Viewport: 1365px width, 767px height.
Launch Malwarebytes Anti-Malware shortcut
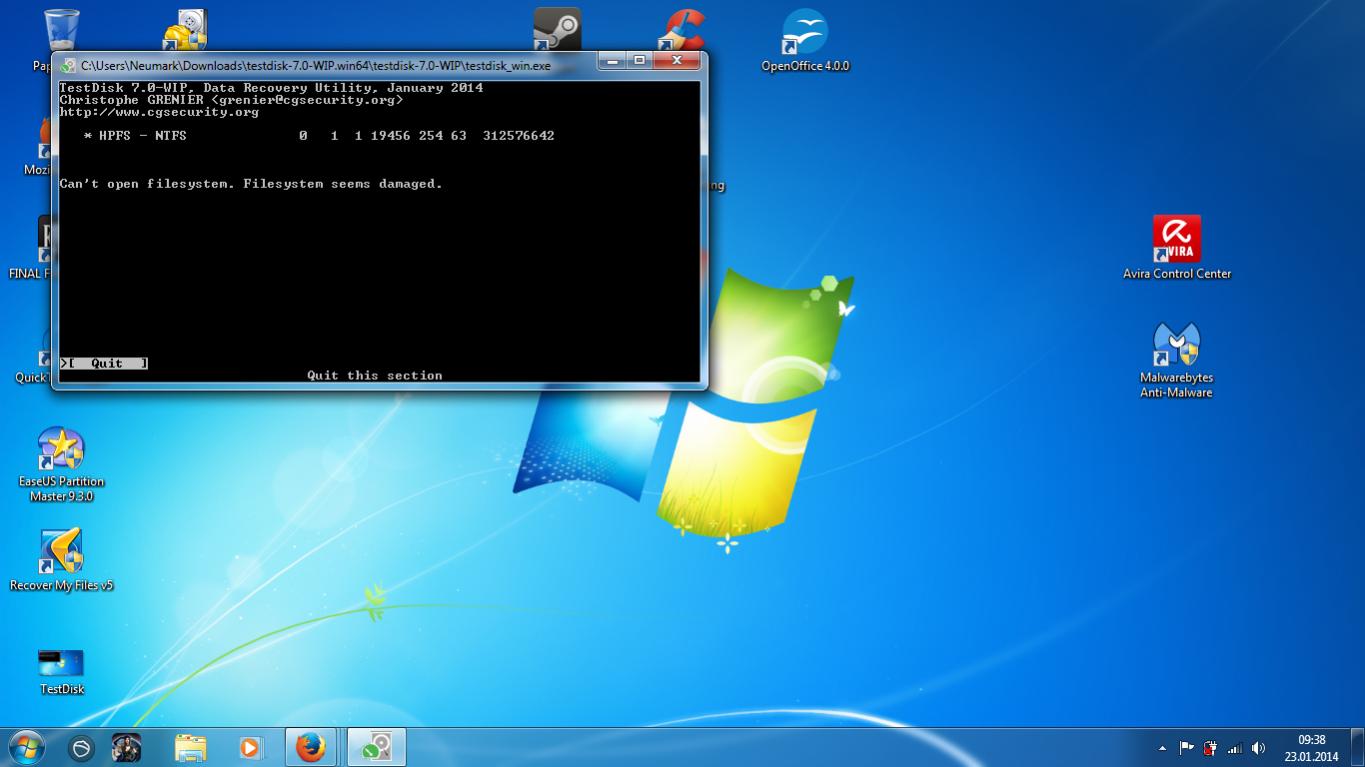(1176, 360)
